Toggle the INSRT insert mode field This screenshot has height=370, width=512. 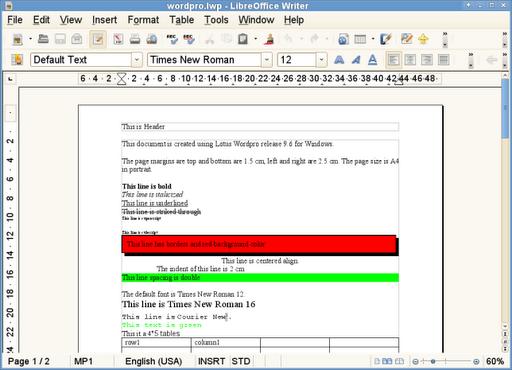211,361
